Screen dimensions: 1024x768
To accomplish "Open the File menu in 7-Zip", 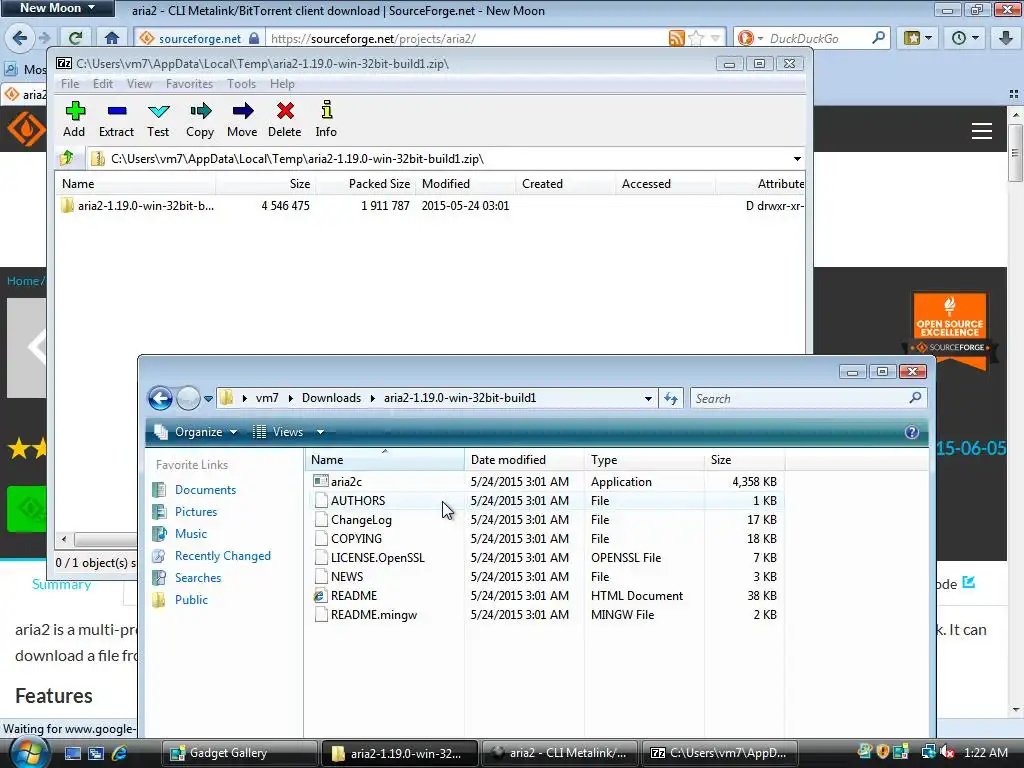I will (x=70, y=84).
